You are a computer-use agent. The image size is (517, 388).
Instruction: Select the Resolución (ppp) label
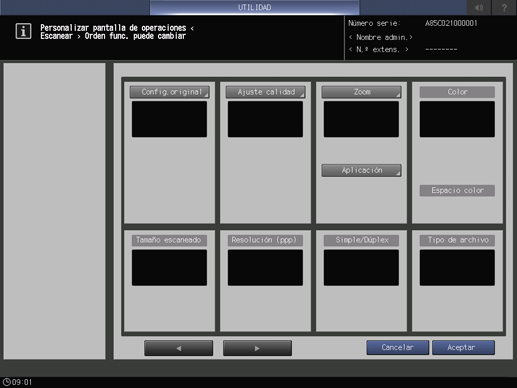pyautogui.click(x=265, y=240)
